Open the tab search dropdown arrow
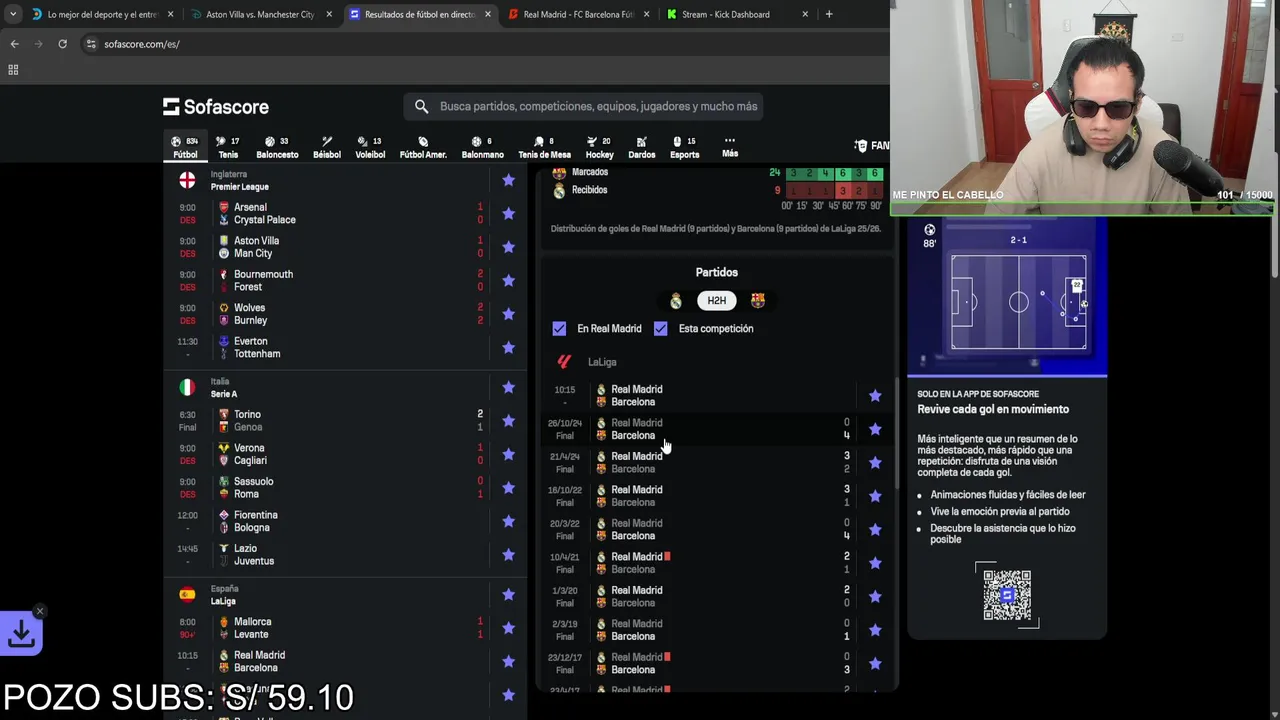This screenshot has height=720, width=1280. [12, 15]
